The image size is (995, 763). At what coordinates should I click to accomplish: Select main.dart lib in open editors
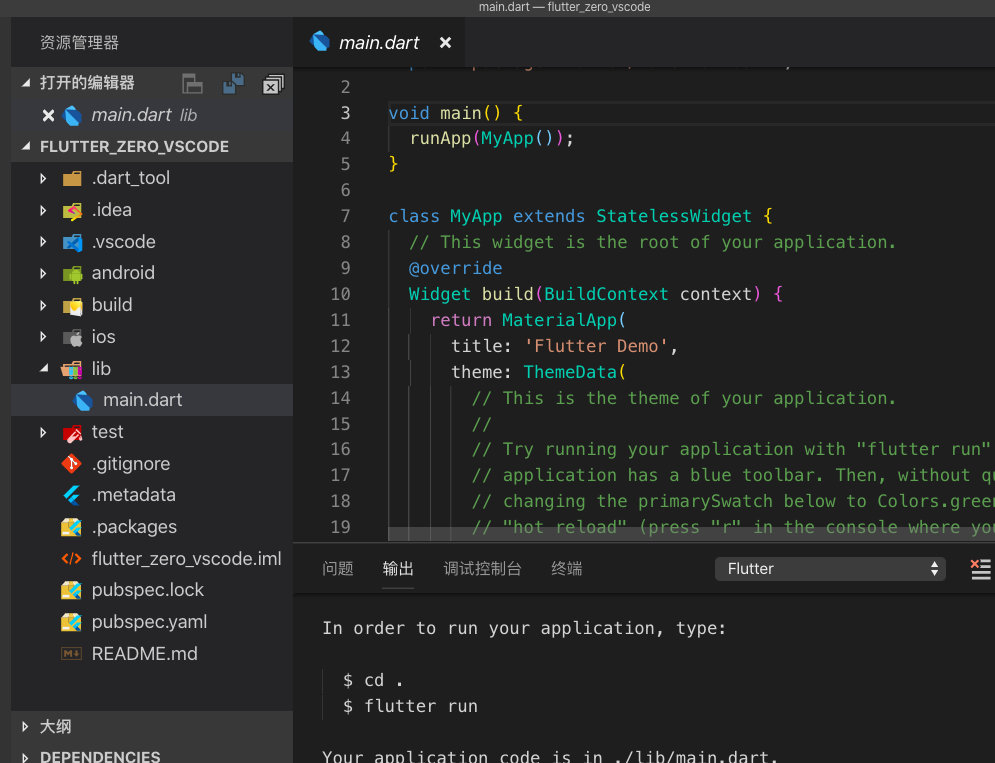152,115
